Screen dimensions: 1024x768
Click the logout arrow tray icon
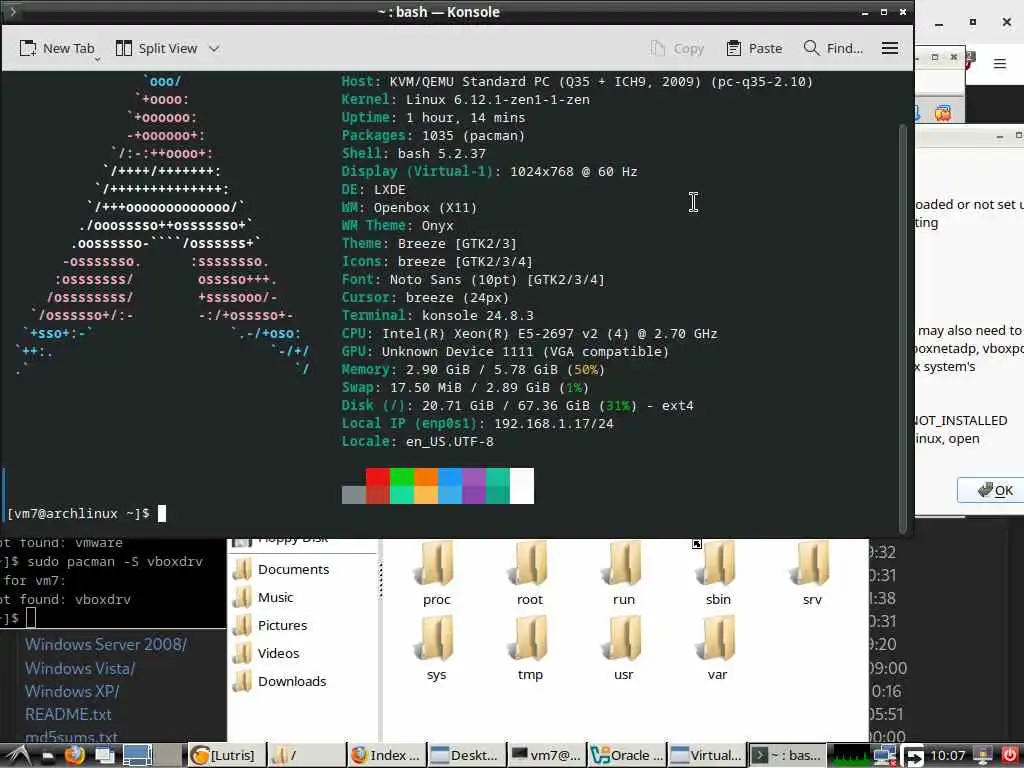pyautogui.click(x=912, y=756)
